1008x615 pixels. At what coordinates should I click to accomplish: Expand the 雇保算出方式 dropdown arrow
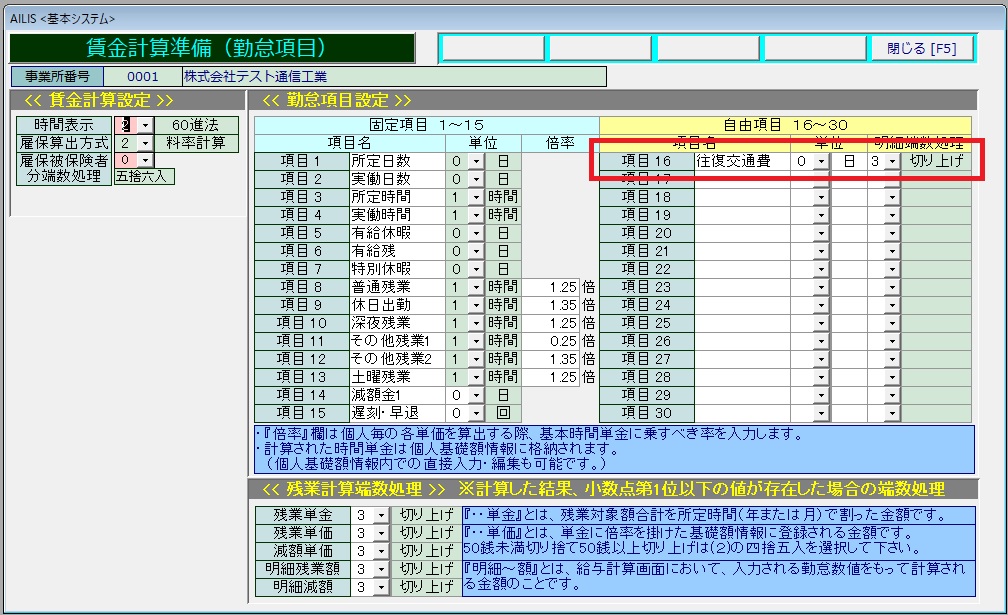(x=145, y=143)
